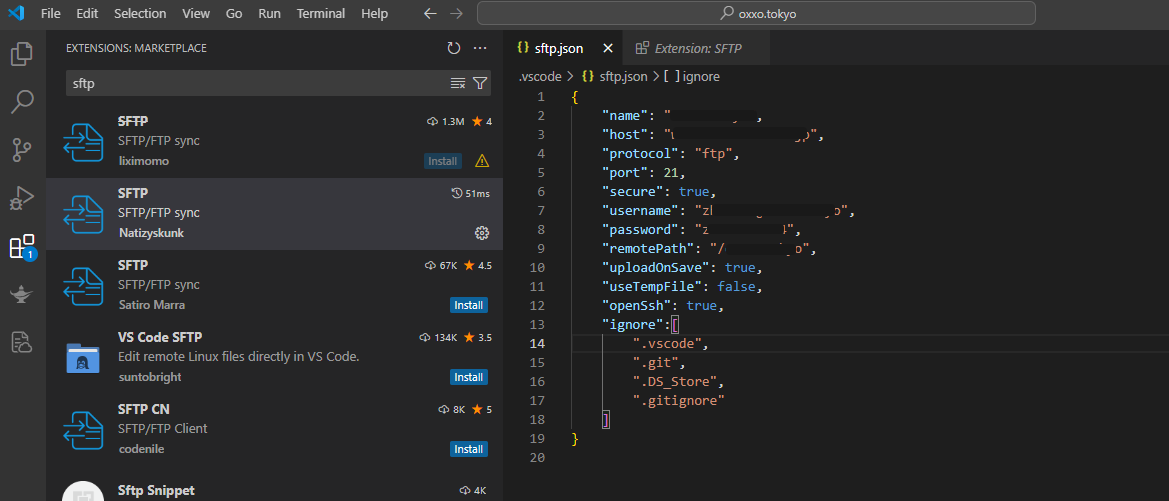Viewport: 1169px width, 501px height.
Task: Open the Terminal menu
Action: [321, 13]
